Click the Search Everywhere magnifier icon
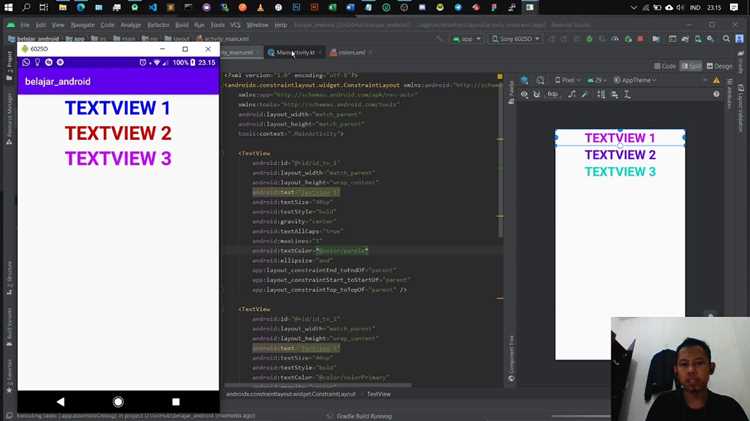750x421 pixels. coord(727,39)
